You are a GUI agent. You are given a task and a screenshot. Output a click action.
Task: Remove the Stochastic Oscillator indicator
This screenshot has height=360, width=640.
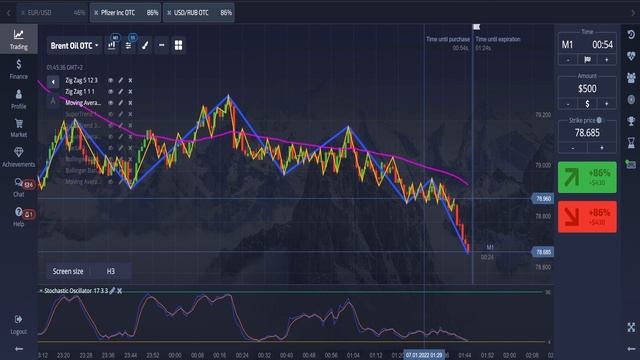click(120, 291)
